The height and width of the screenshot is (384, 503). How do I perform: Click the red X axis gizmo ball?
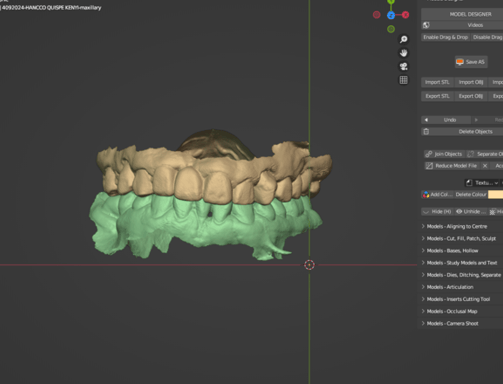pos(405,15)
